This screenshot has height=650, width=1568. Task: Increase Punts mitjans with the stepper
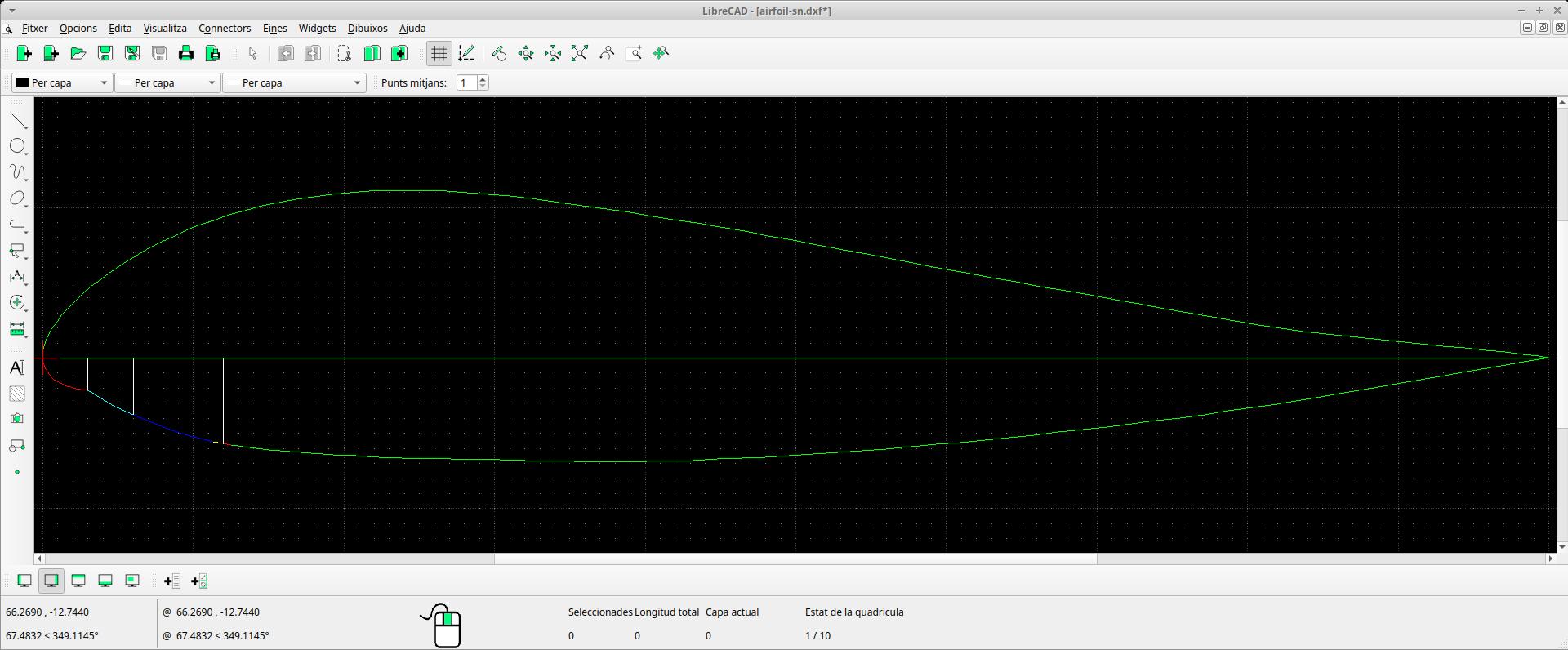(x=483, y=79)
